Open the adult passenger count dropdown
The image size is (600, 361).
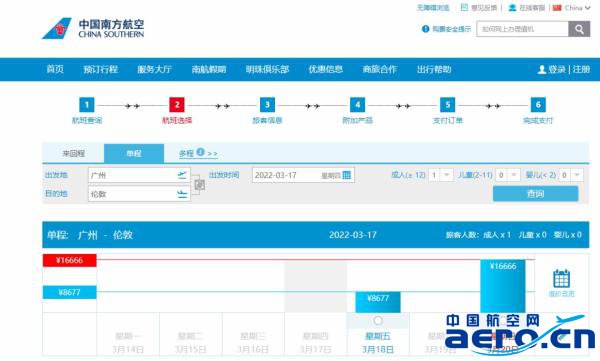[441, 175]
